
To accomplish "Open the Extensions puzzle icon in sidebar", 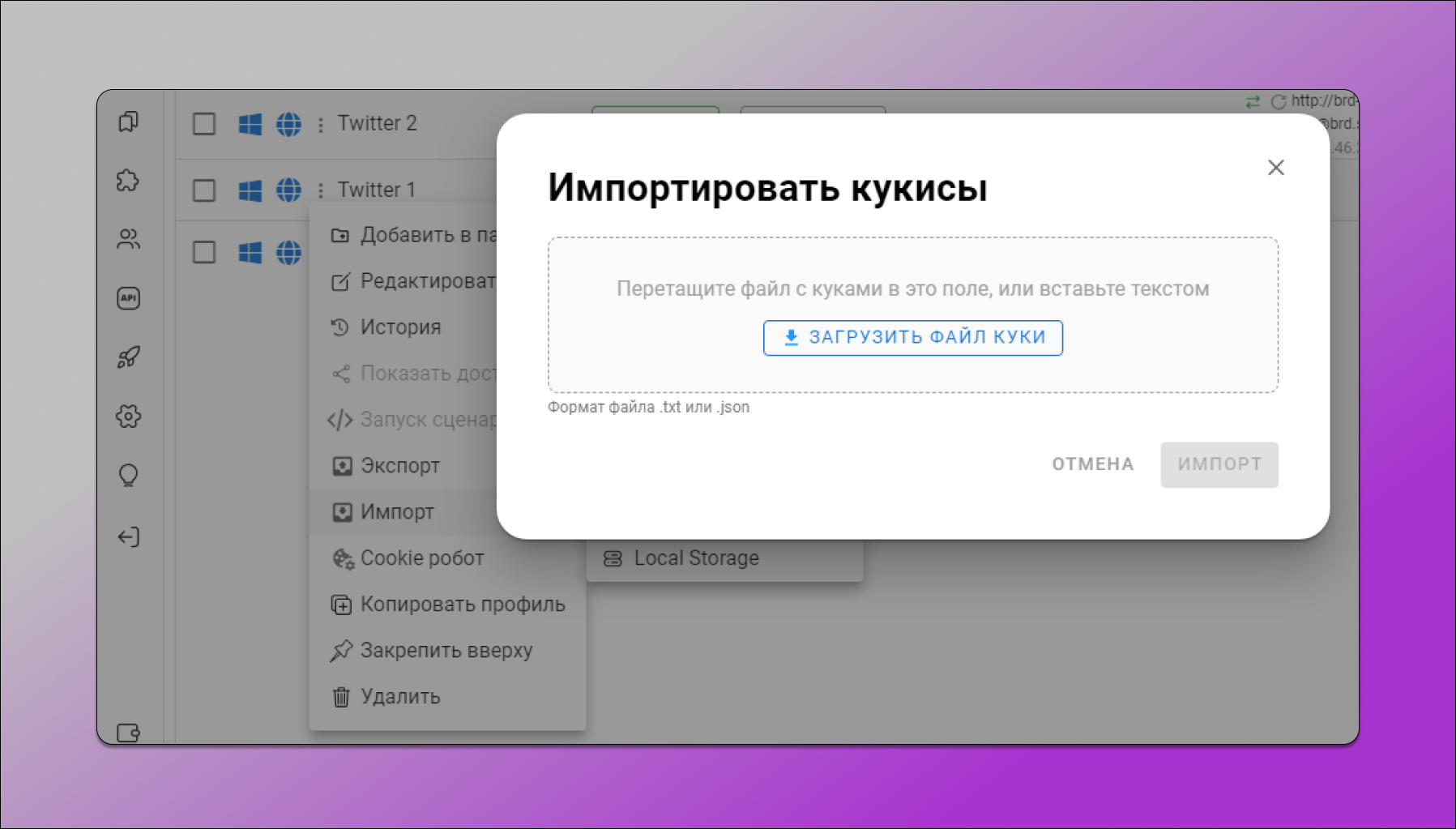I will [x=128, y=182].
